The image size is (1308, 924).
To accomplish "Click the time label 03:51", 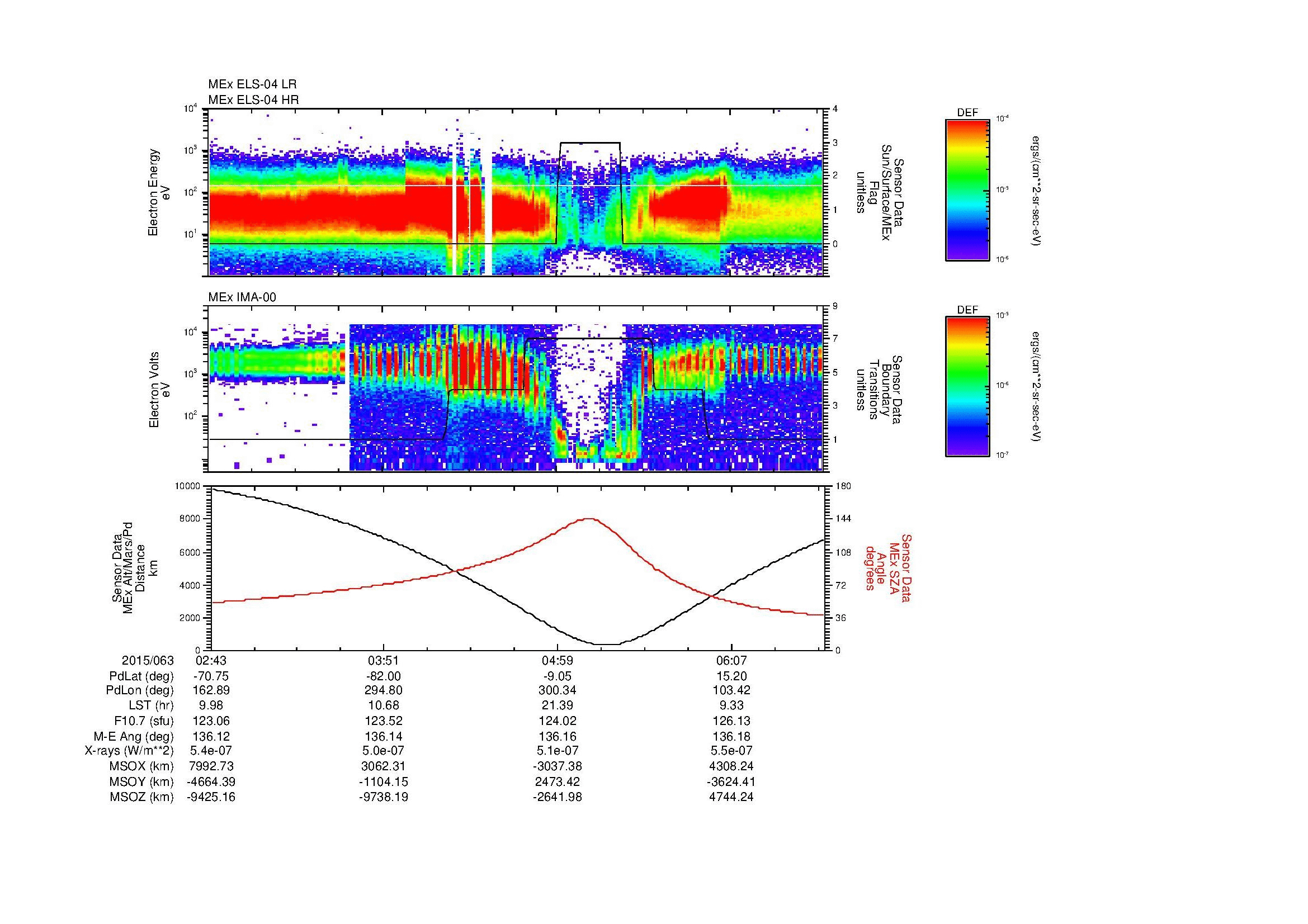I will click(384, 661).
